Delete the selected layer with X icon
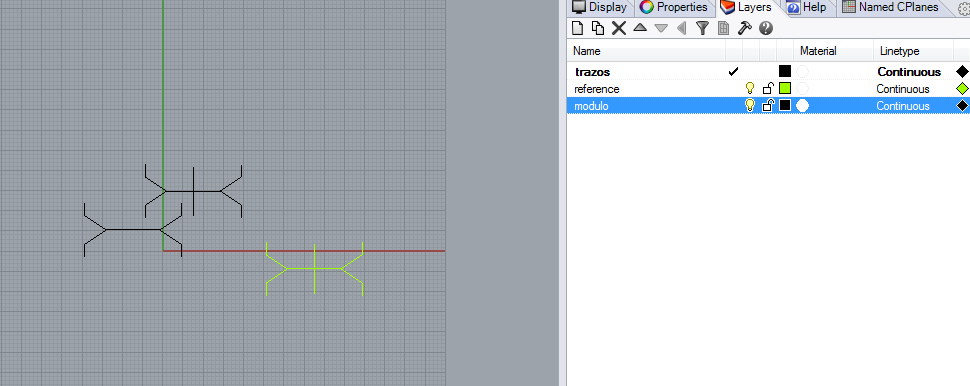The height and width of the screenshot is (386, 970). point(619,28)
